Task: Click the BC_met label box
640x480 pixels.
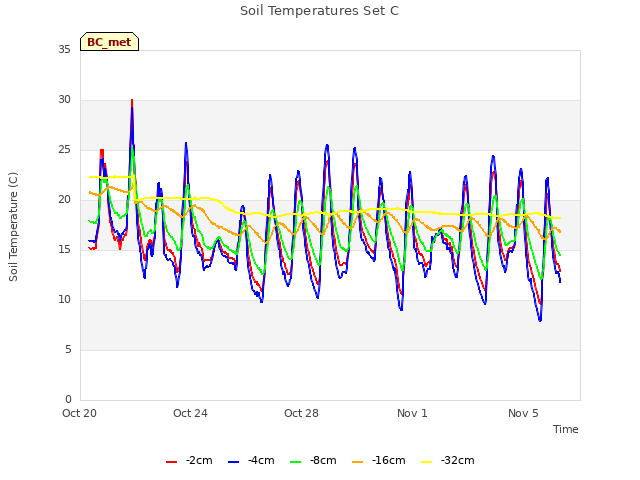Action: (109, 42)
